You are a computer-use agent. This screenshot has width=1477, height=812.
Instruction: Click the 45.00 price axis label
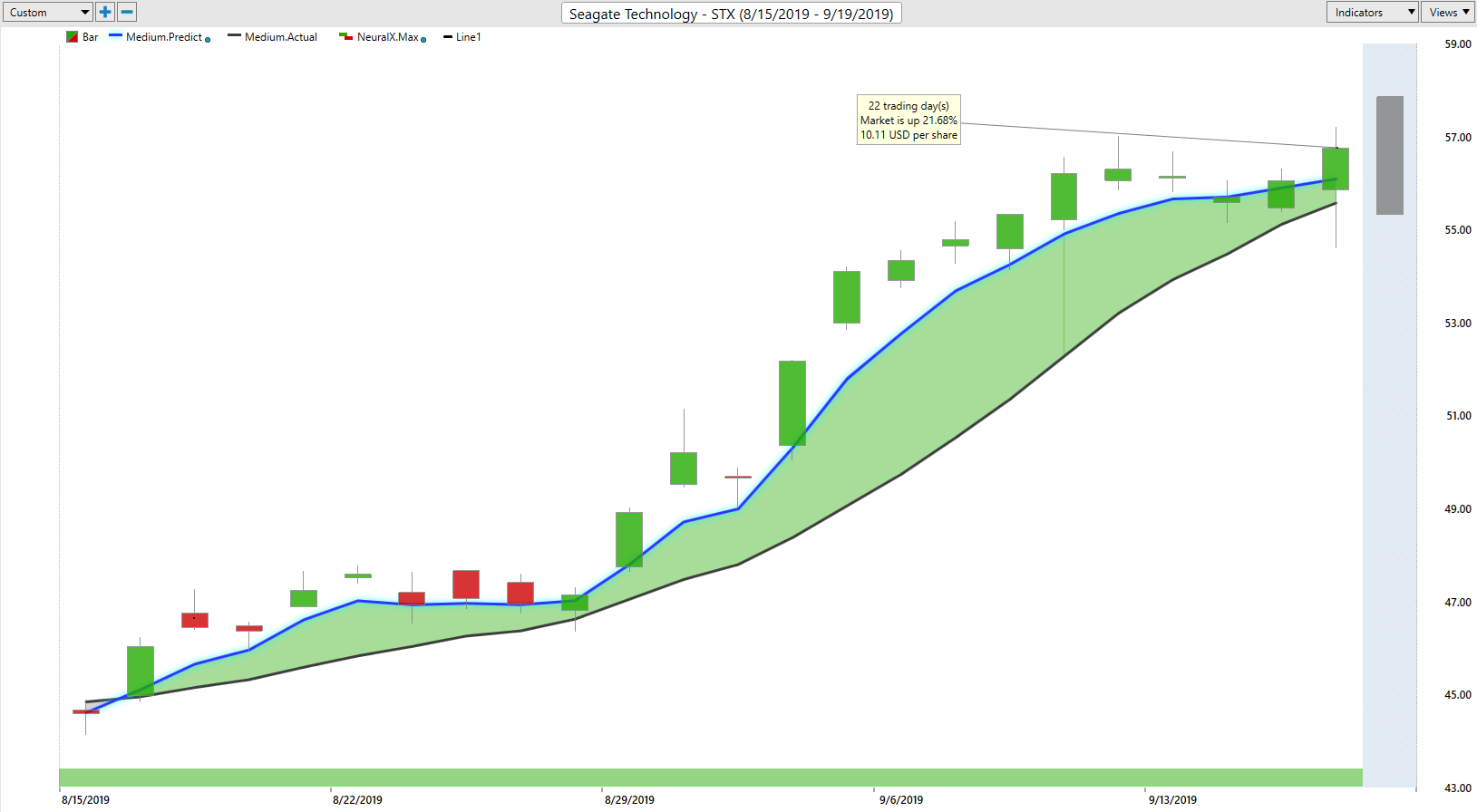tap(1458, 694)
